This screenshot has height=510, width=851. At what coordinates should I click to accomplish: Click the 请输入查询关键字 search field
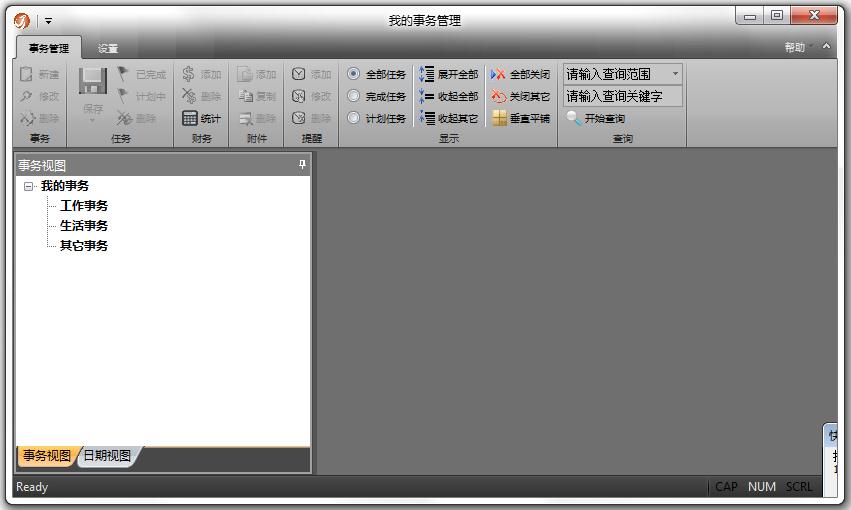coord(623,96)
